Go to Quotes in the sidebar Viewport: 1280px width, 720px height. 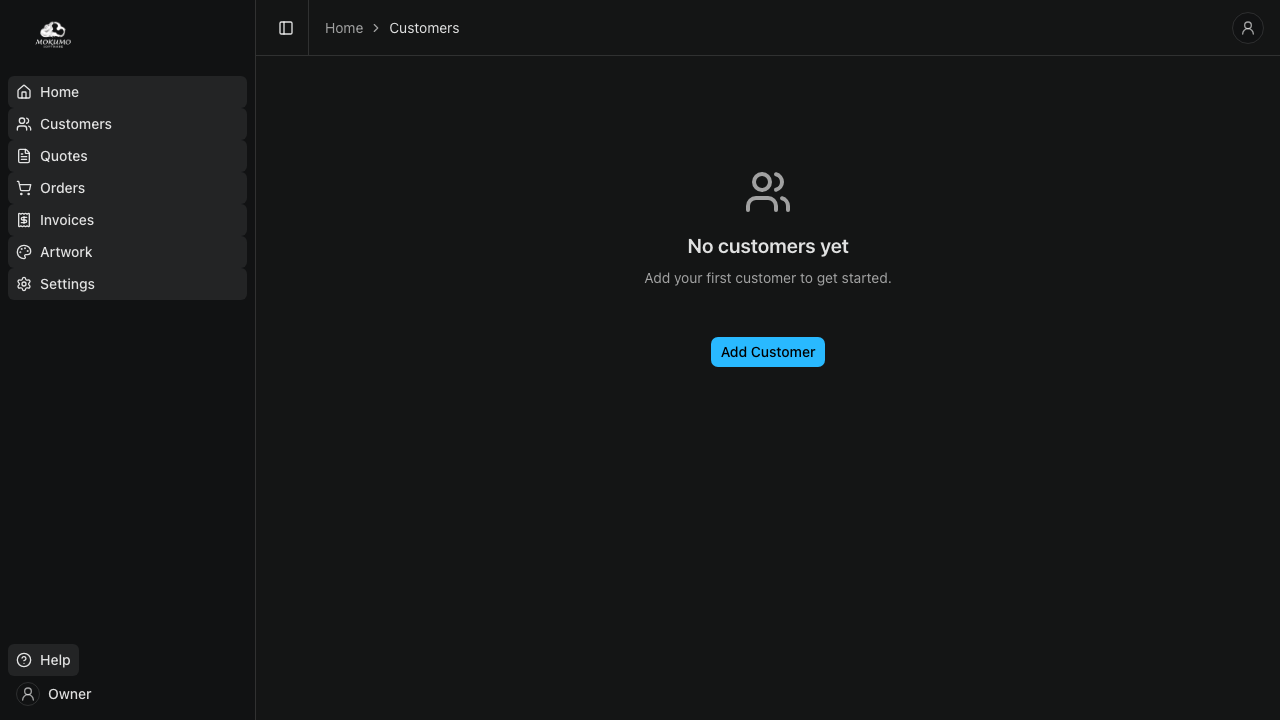pos(64,156)
